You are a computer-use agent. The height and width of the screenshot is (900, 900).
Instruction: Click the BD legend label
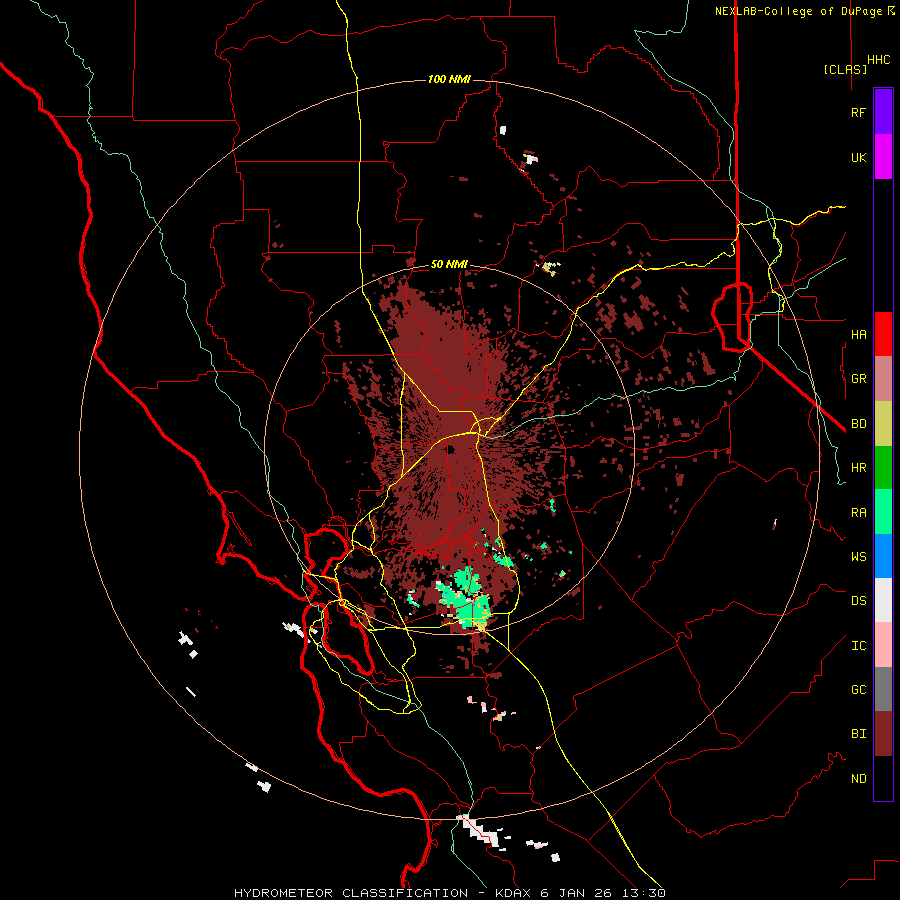pyautogui.click(x=858, y=424)
